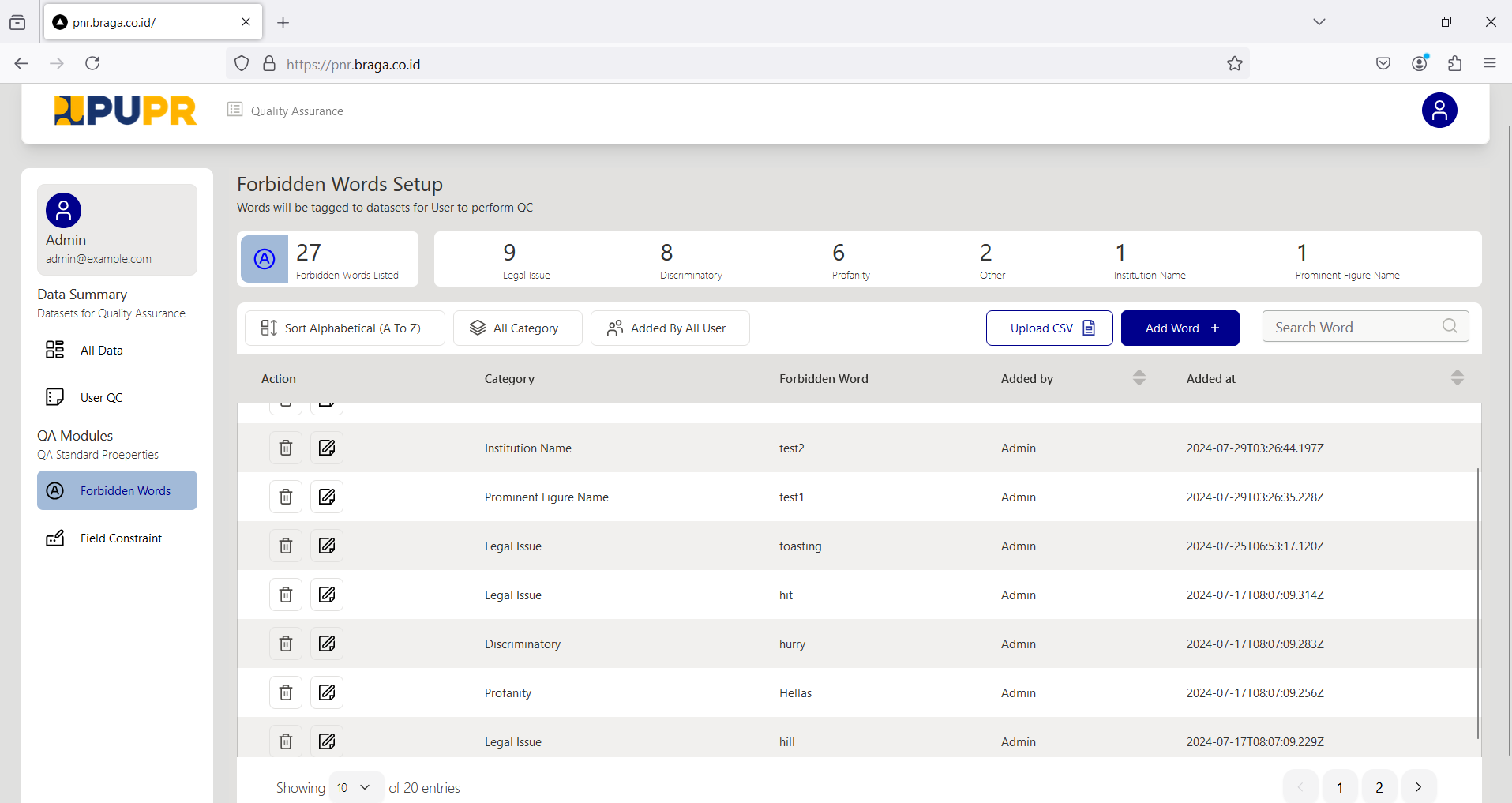Bookmark this page with star icon

(x=1235, y=64)
